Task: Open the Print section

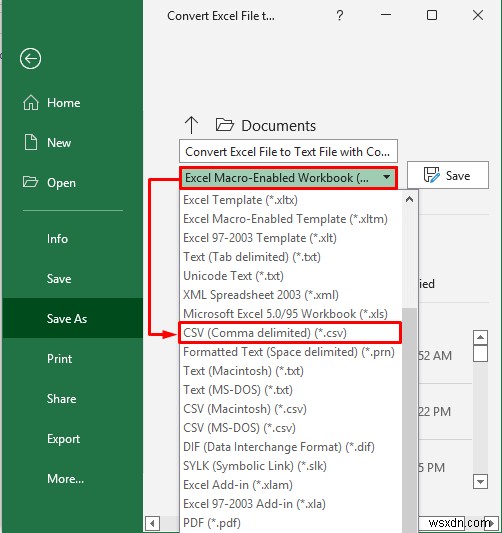Action: click(x=59, y=359)
